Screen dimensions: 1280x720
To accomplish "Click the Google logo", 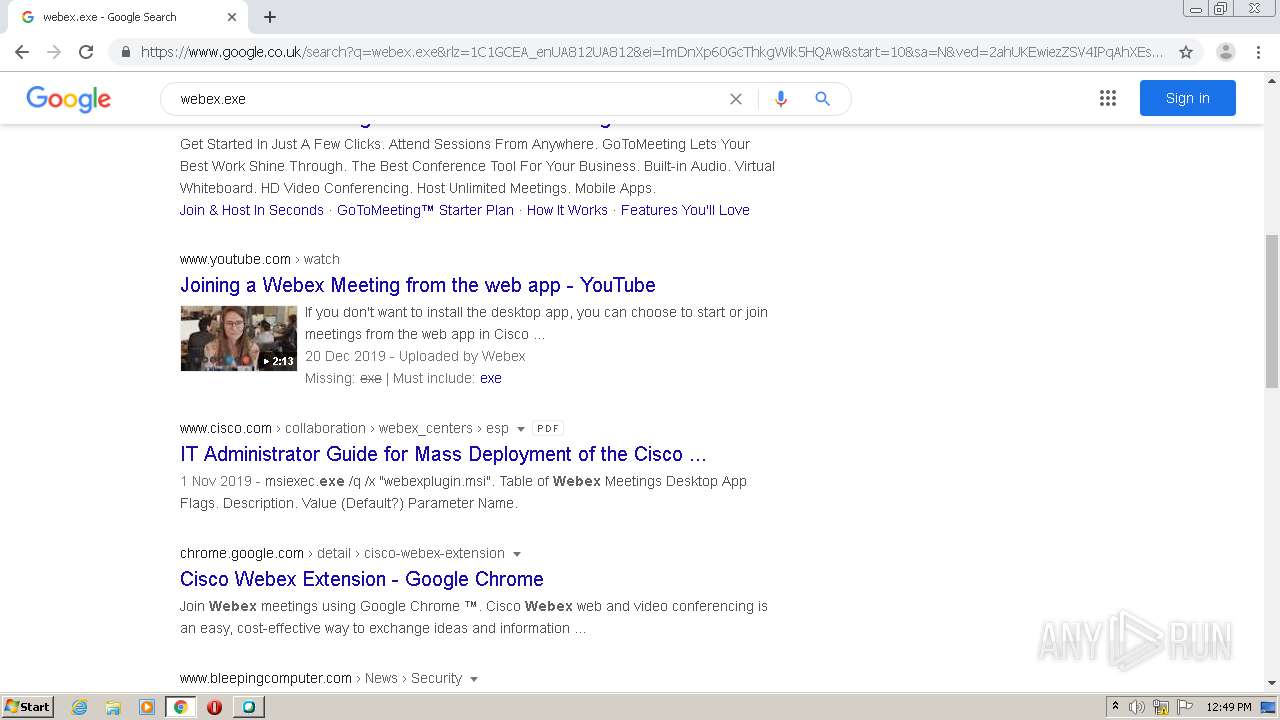I will click(x=68, y=99).
